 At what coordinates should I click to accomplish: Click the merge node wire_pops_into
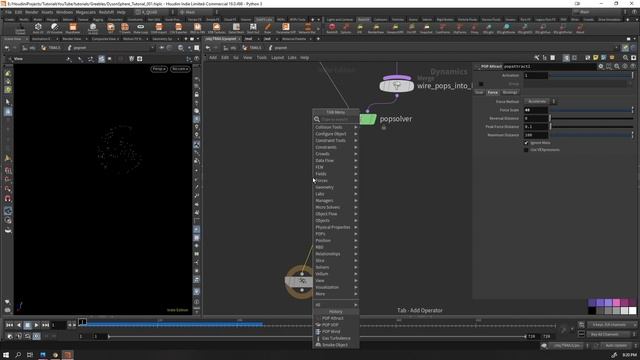click(x=397, y=85)
